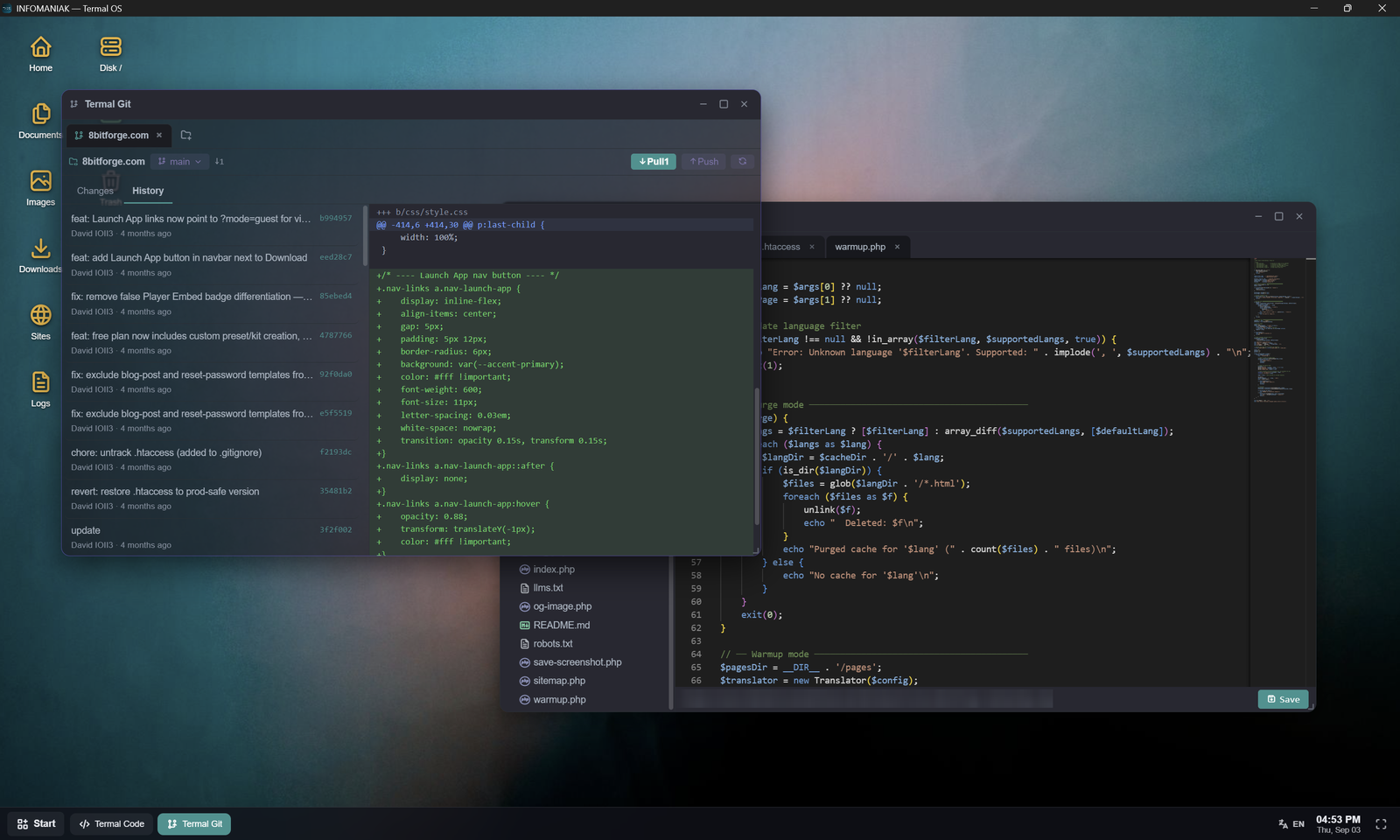This screenshot has height=840, width=1400.
Task: Switch to the .htaccess editor tab
Action: (x=781, y=247)
